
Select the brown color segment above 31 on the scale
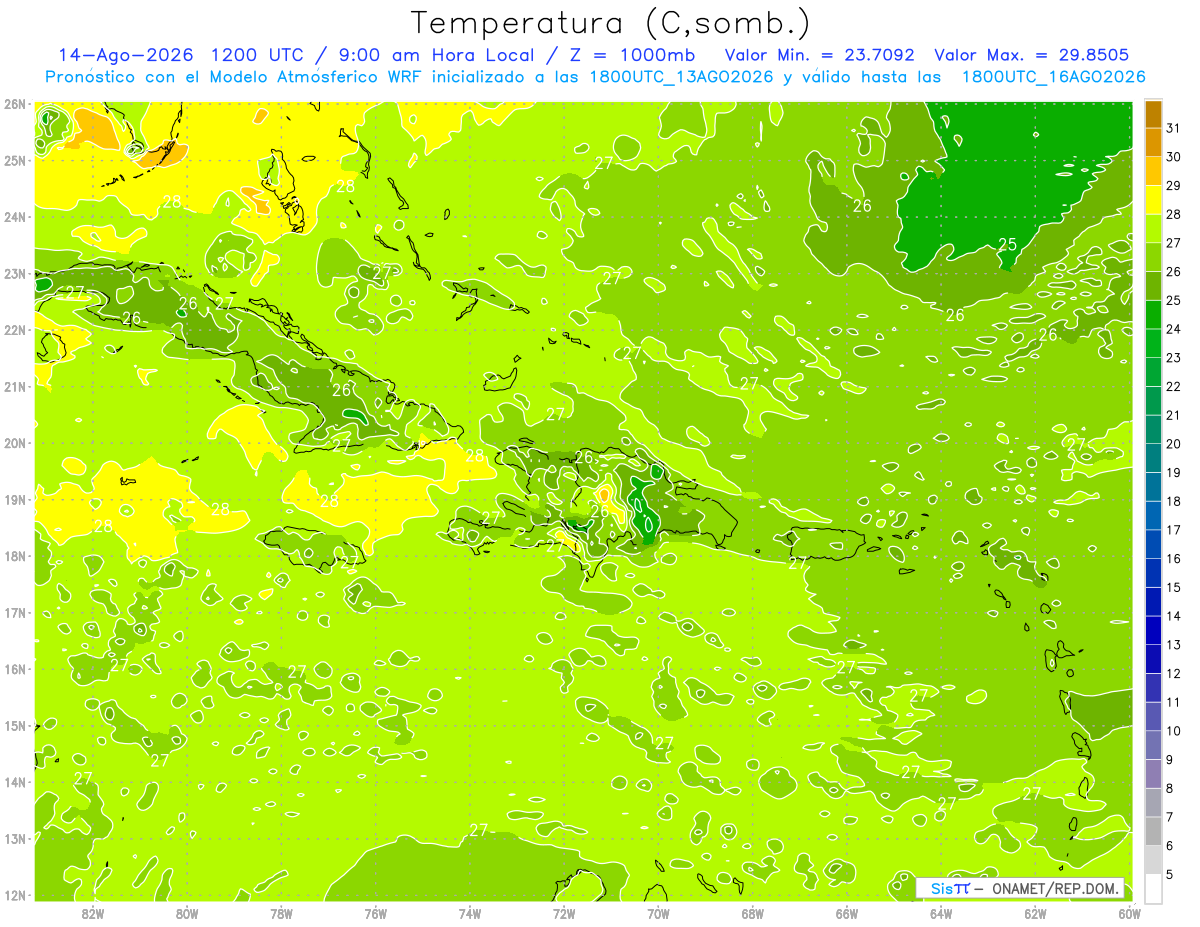tap(1153, 114)
